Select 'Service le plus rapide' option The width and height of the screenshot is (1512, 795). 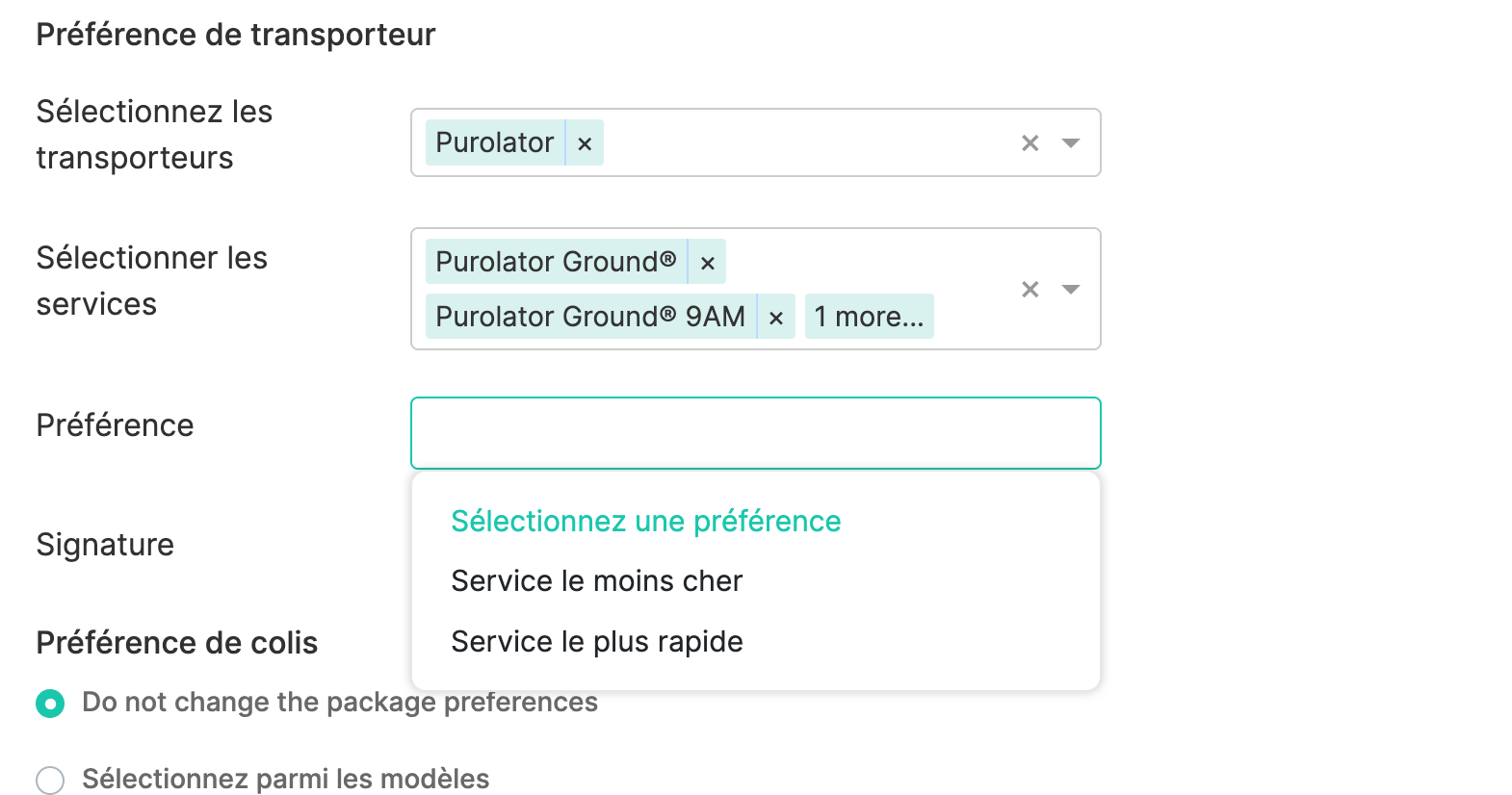596,642
